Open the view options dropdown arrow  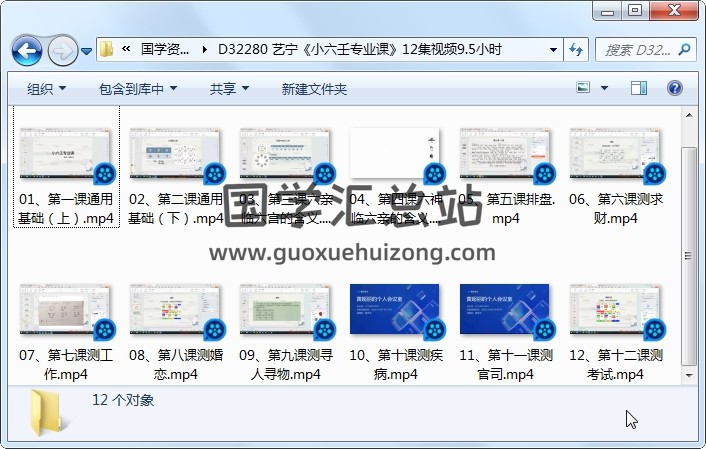click(x=604, y=88)
